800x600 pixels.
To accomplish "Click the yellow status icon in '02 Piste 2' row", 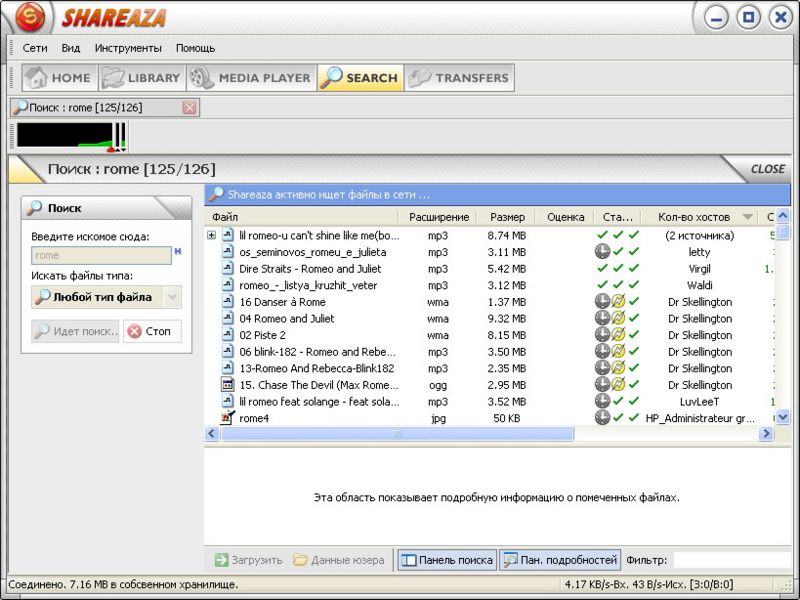I will pos(618,335).
